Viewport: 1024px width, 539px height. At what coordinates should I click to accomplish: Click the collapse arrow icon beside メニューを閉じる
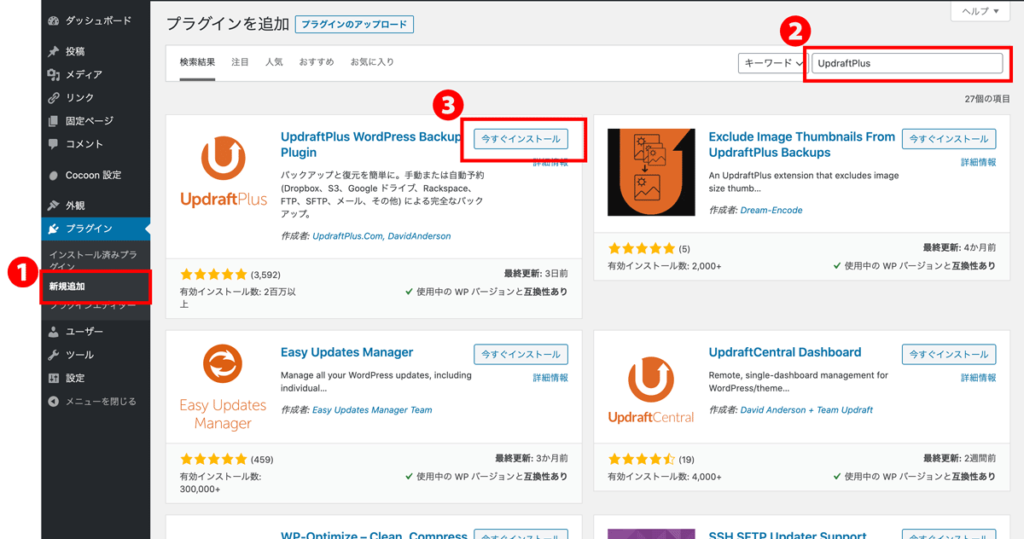click(54, 401)
